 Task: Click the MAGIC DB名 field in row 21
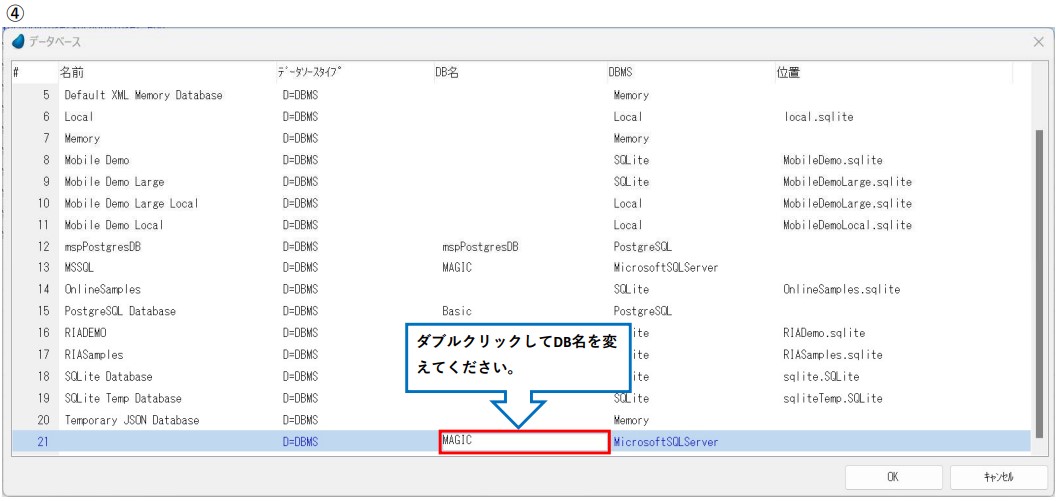[523, 441]
